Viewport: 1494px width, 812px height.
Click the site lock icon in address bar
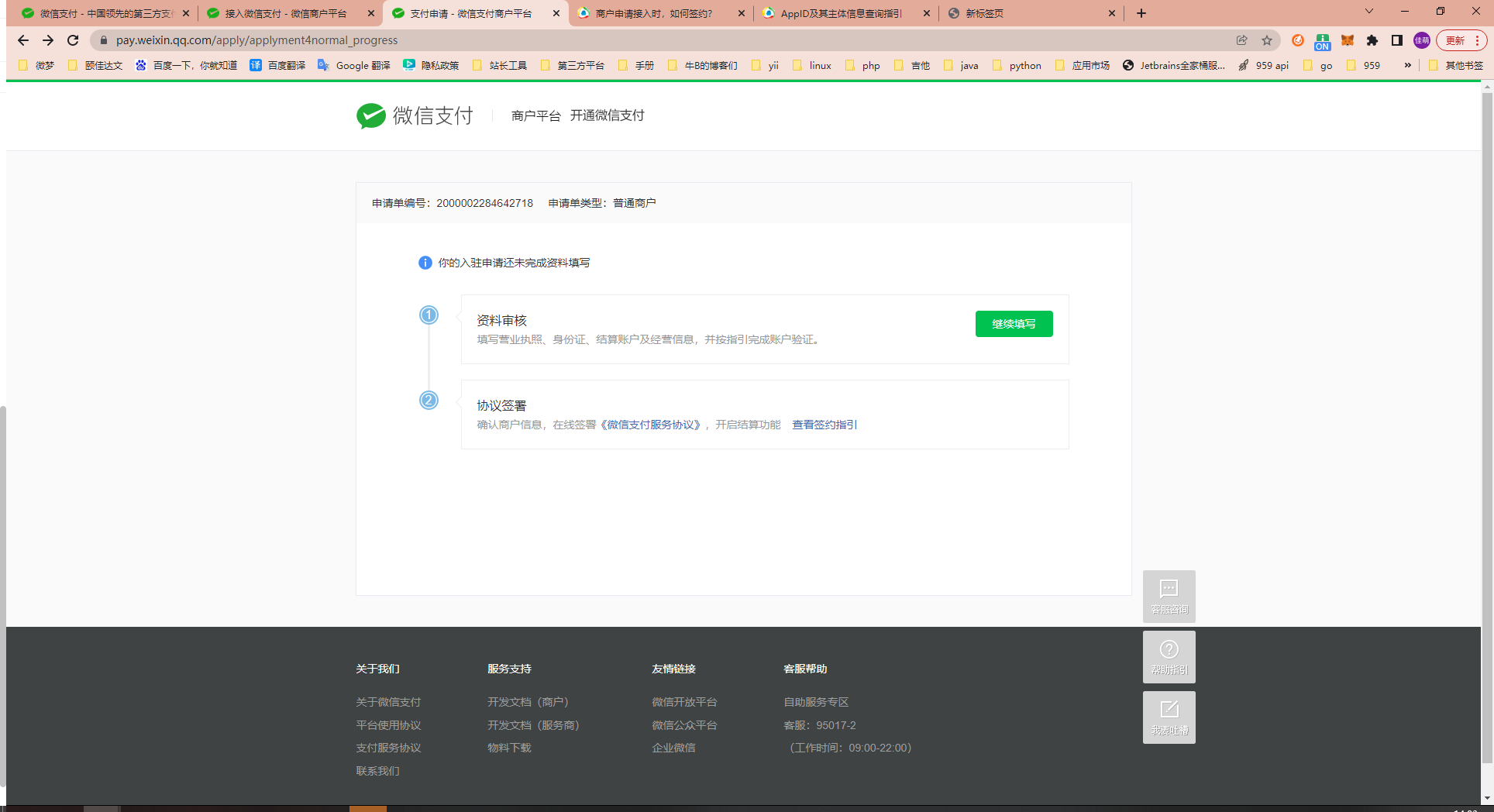click(x=103, y=40)
